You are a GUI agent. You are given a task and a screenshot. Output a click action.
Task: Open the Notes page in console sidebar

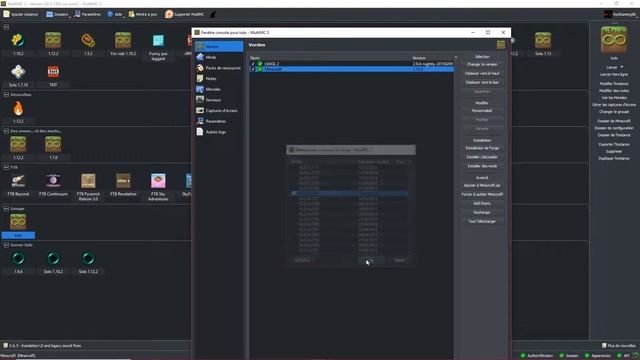(219, 78)
